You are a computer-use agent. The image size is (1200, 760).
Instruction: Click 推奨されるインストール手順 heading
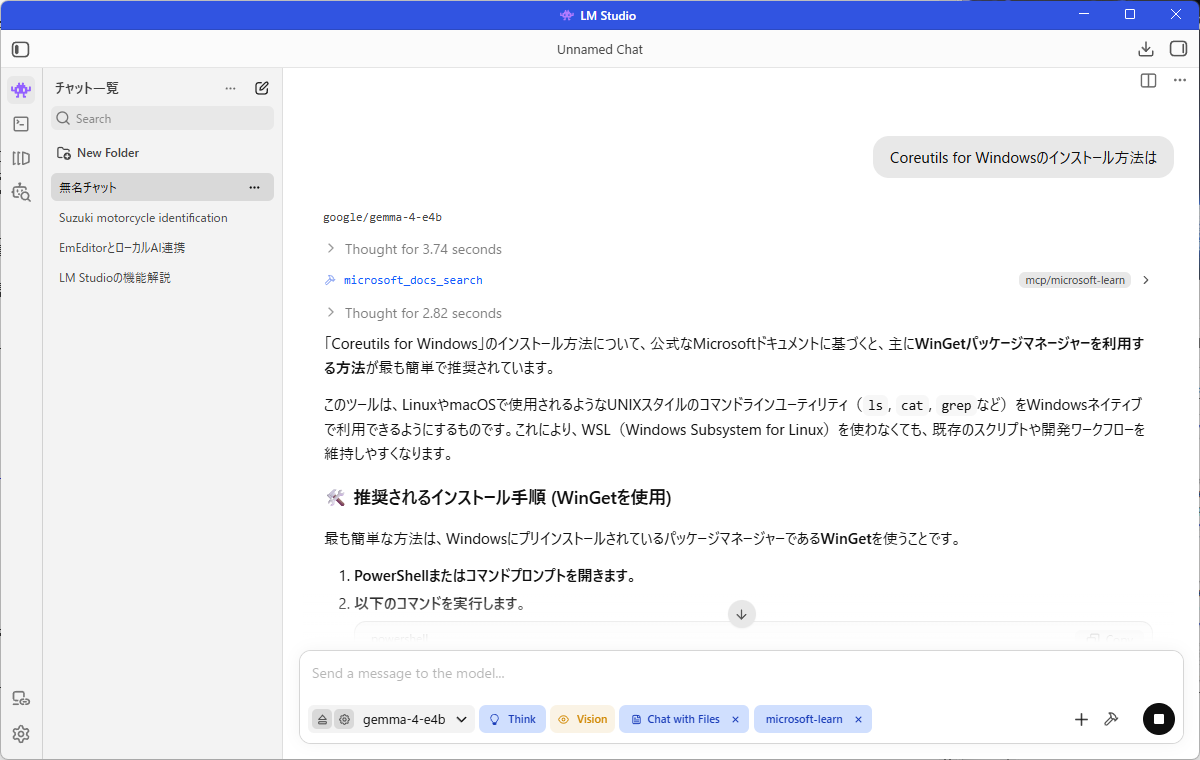click(x=512, y=497)
